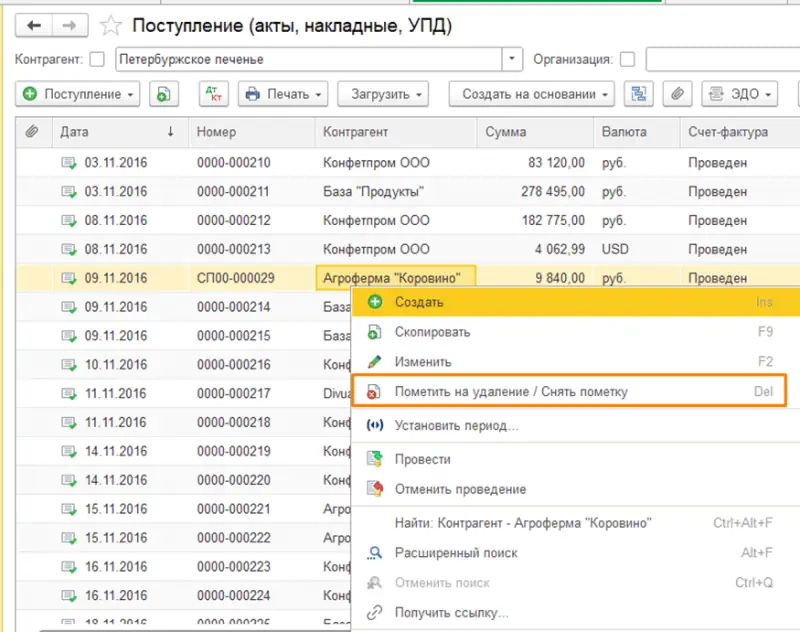
Task: Open the Печать dropdown
Action: [283, 94]
